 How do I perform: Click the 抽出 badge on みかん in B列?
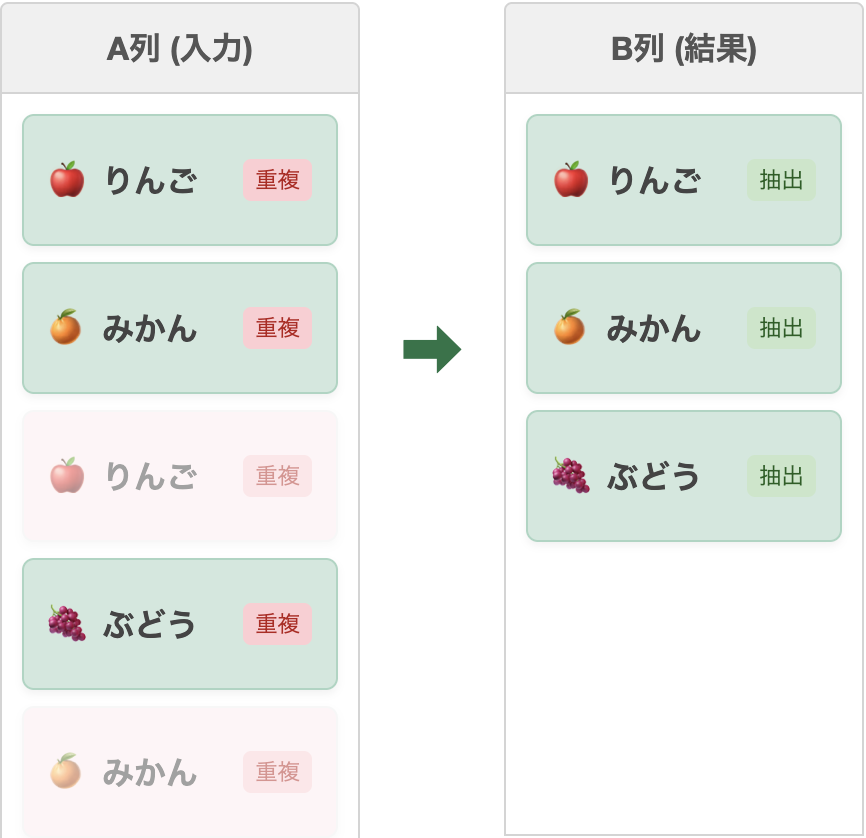[x=782, y=328]
